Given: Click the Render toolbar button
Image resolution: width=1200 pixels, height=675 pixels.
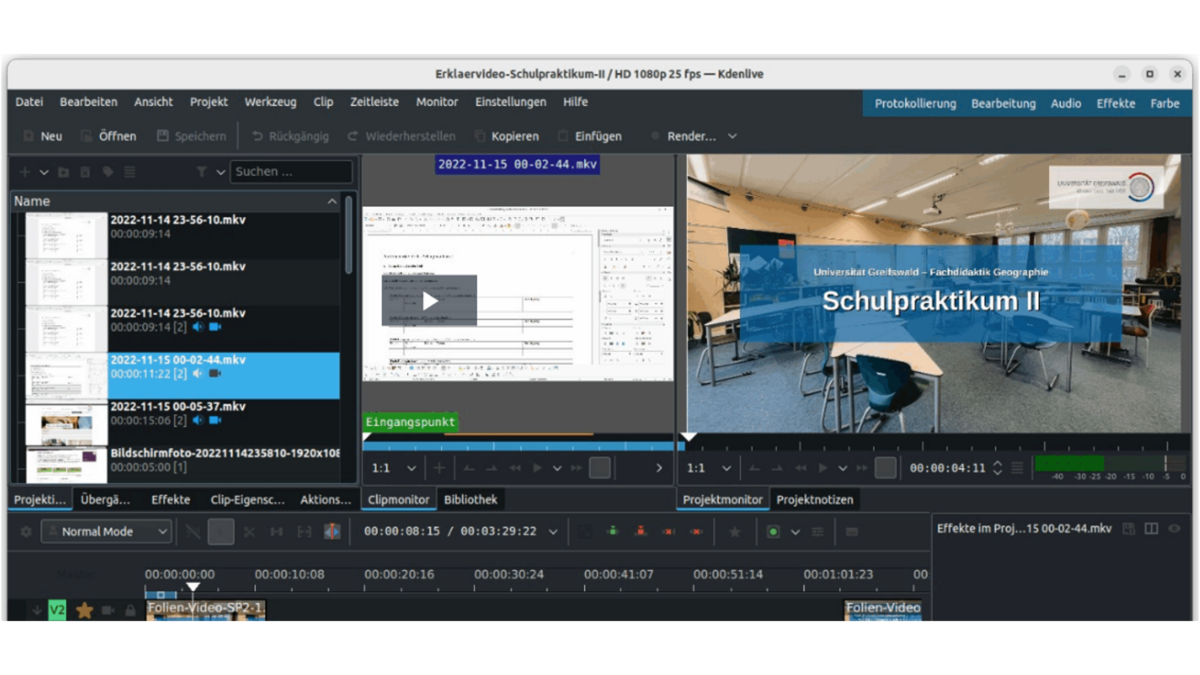Looking at the screenshot, I should pyautogui.click(x=682, y=136).
